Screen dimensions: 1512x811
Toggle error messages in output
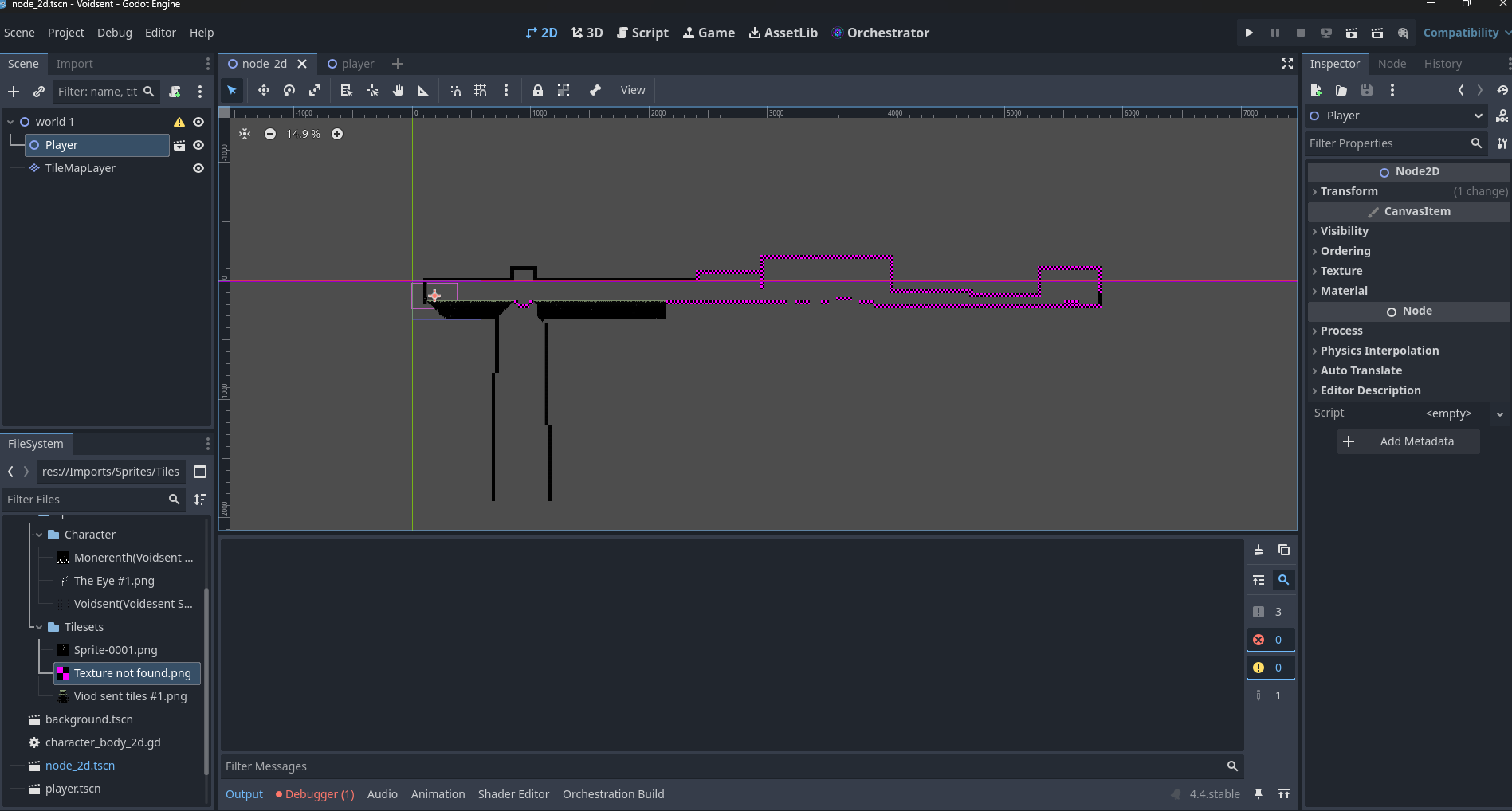(1270, 640)
